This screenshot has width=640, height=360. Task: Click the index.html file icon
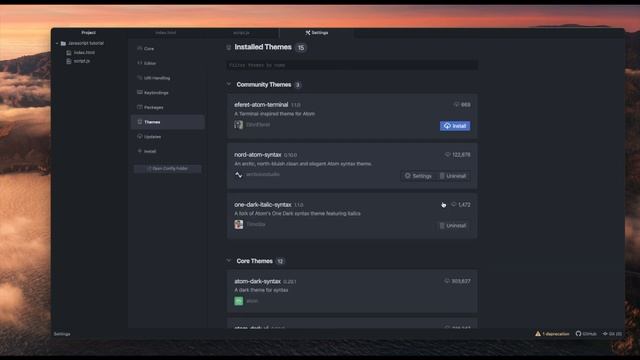(69, 53)
